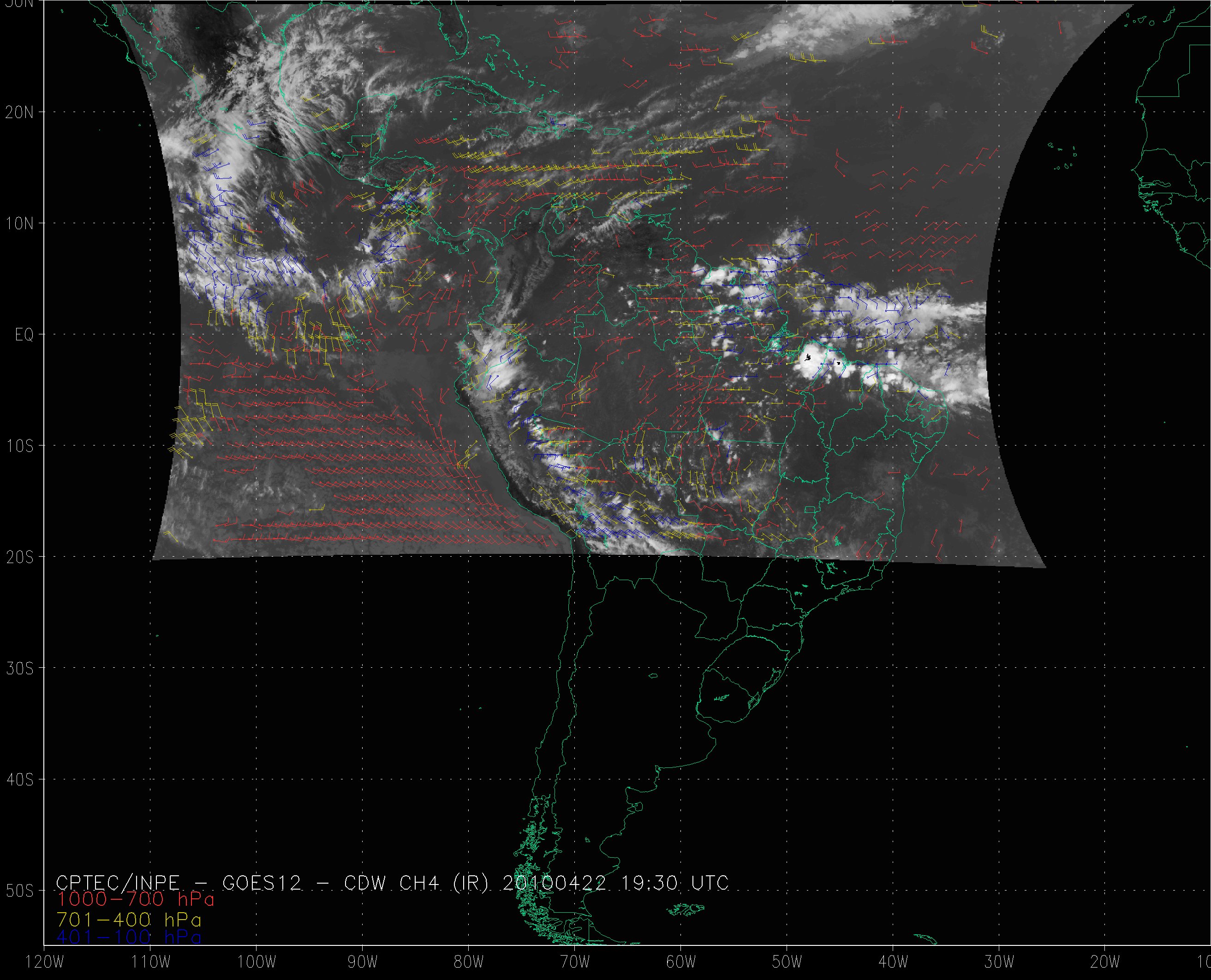
Task: Click the 10S latitude axis label
Action: click(20, 446)
